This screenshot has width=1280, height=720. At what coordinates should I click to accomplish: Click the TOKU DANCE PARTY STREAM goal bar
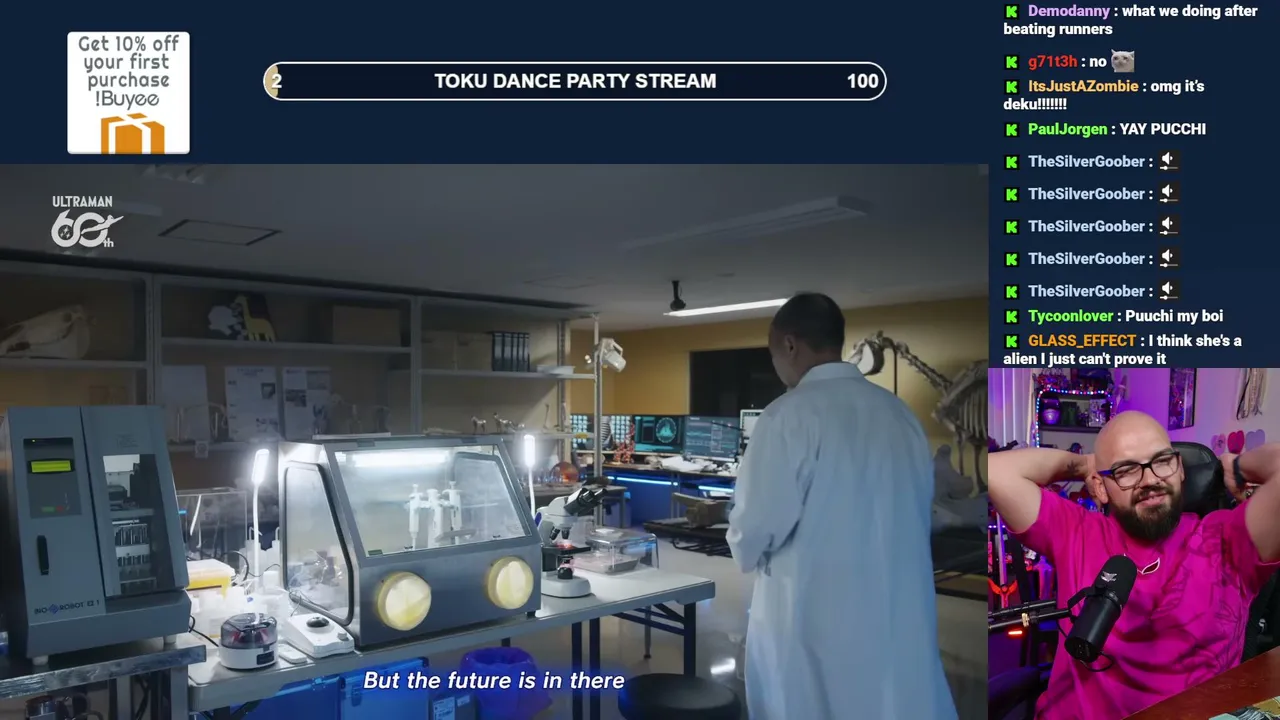[x=575, y=81]
